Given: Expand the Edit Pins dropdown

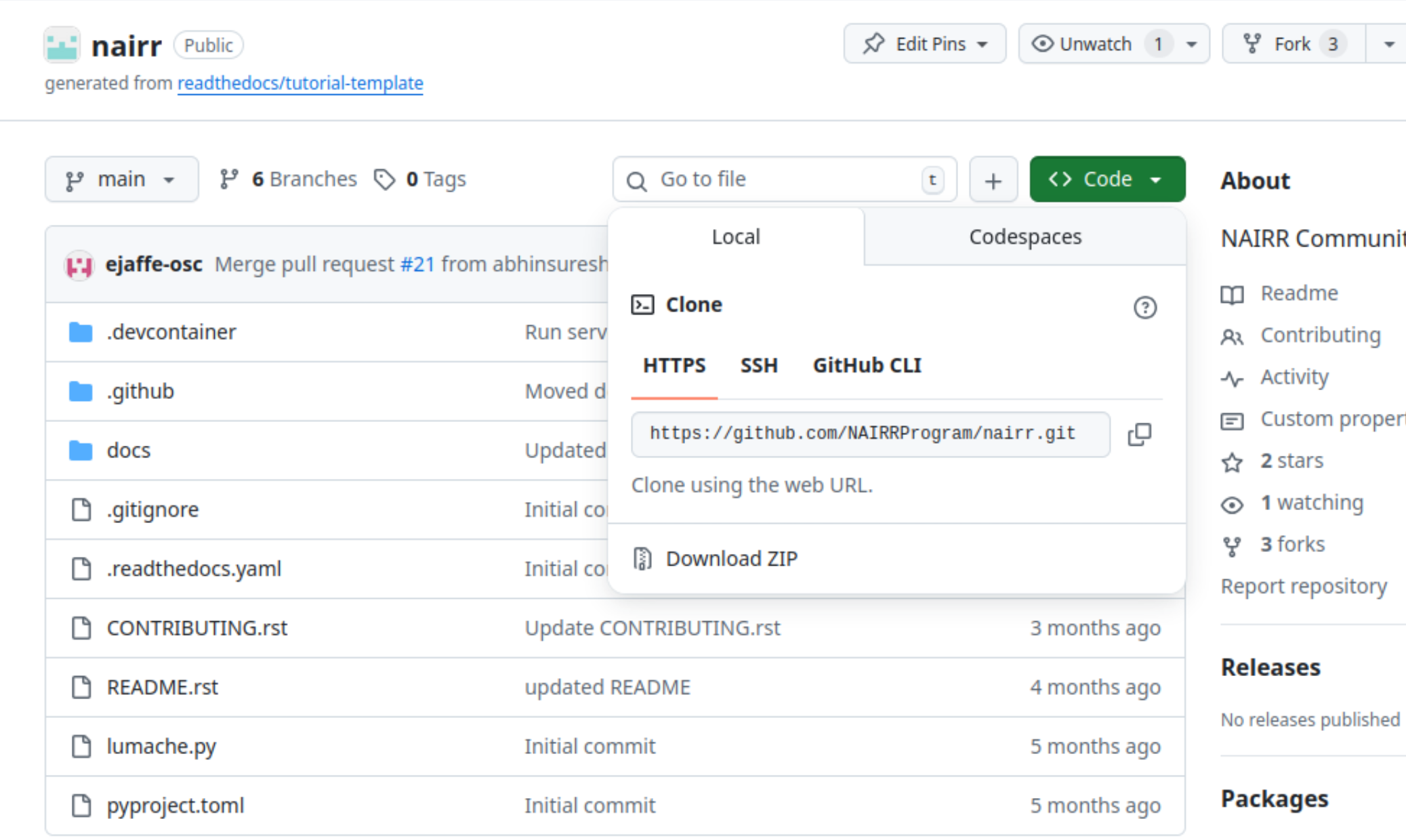Looking at the screenshot, I should click(925, 44).
